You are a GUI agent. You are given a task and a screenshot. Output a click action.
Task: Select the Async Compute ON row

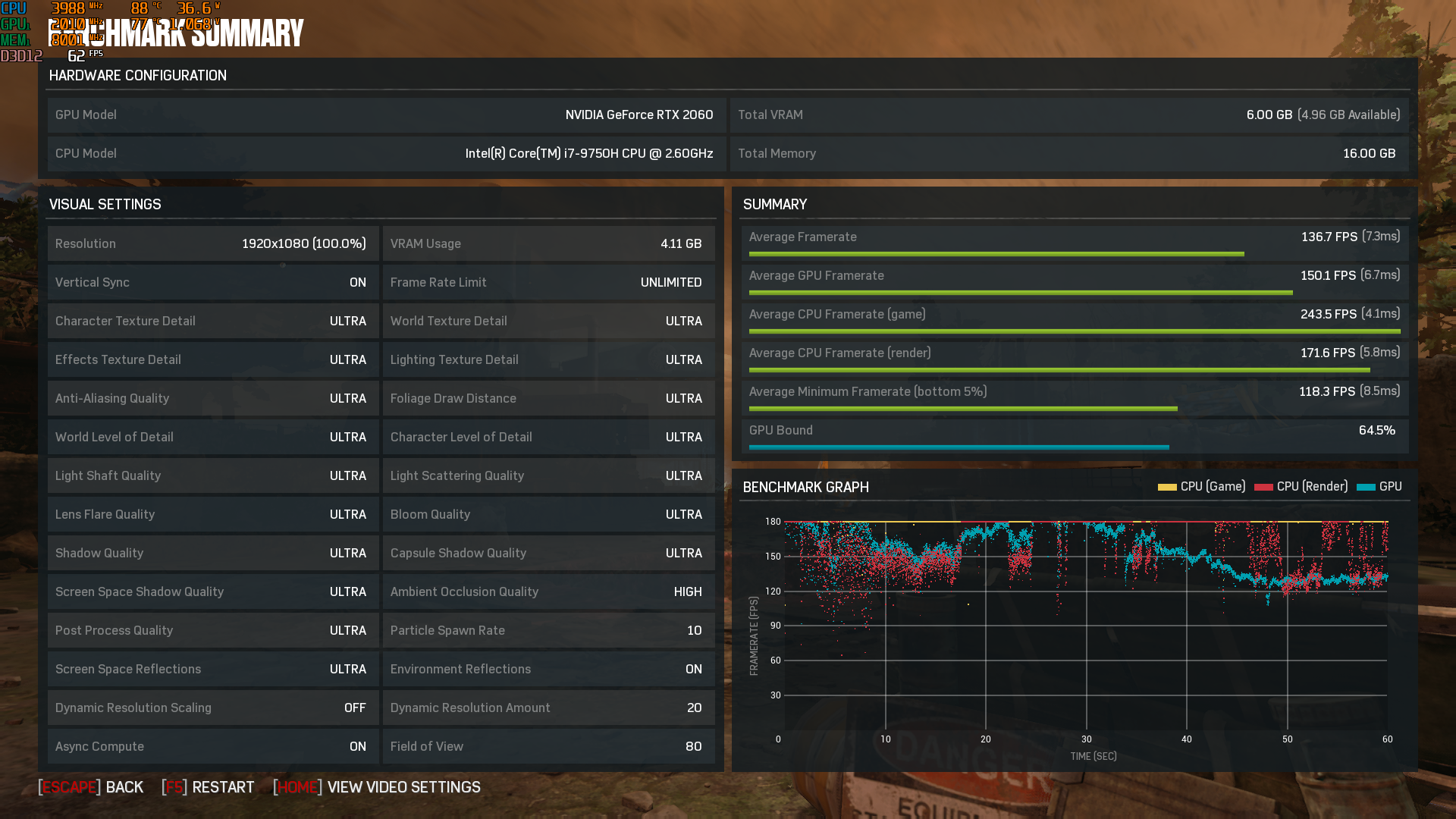213,746
